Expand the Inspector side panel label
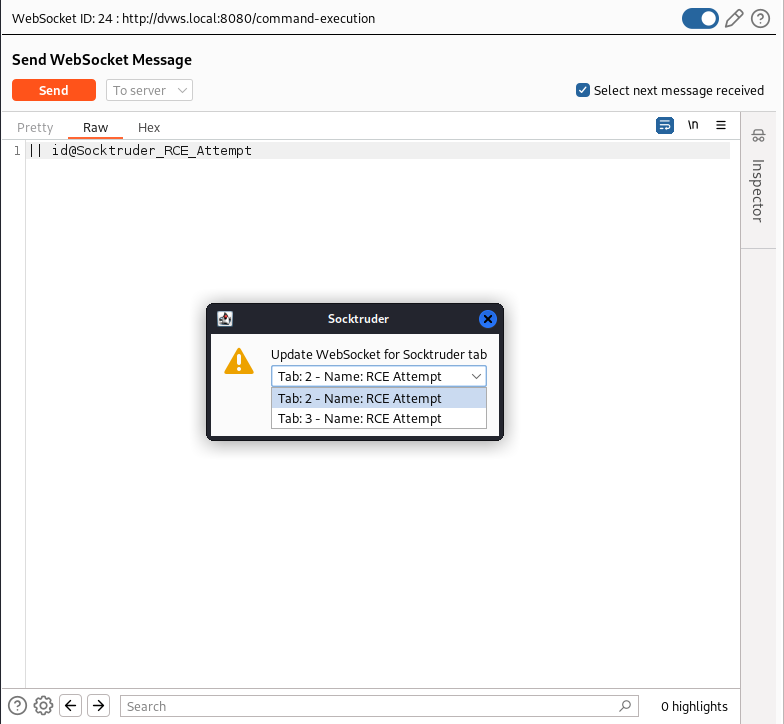Image resolution: width=784 pixels, height=724 pixels. pyautogui.click(x=758, y=190)
